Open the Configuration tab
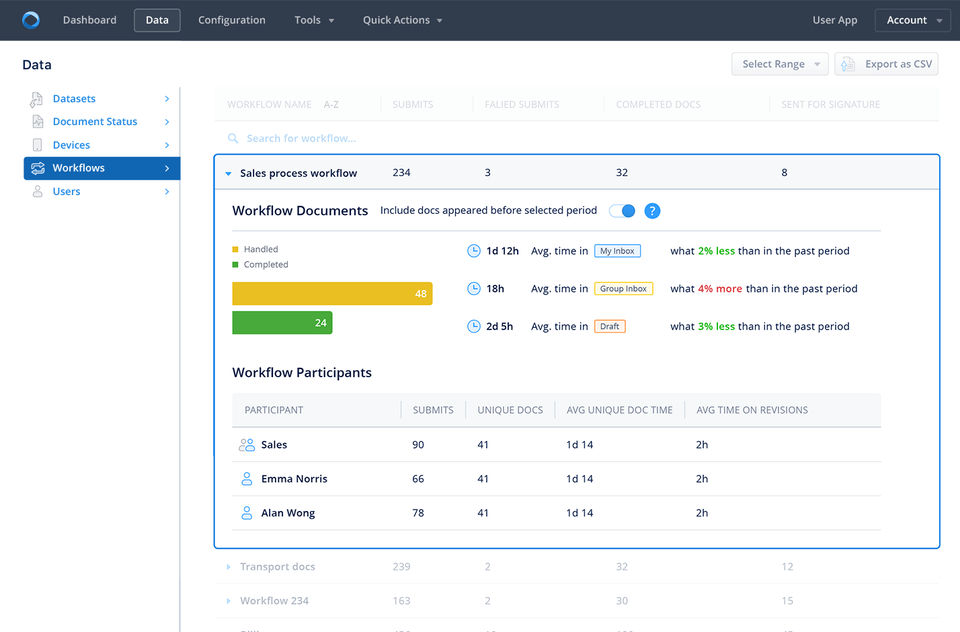This screenshot has height=632, width=960. 231,20
